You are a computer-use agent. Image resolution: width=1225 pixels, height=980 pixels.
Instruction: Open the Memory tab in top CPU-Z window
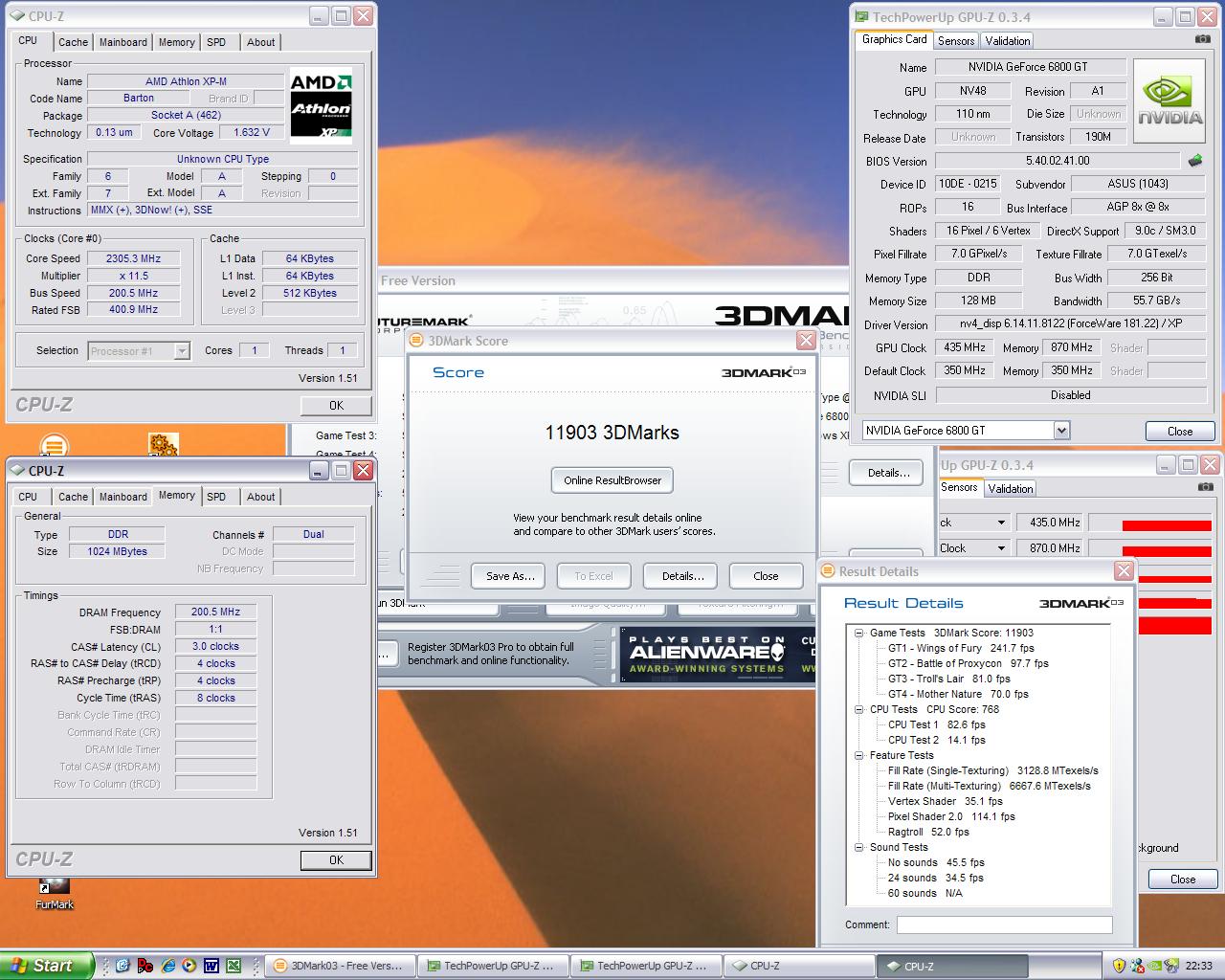coord(177,42)
